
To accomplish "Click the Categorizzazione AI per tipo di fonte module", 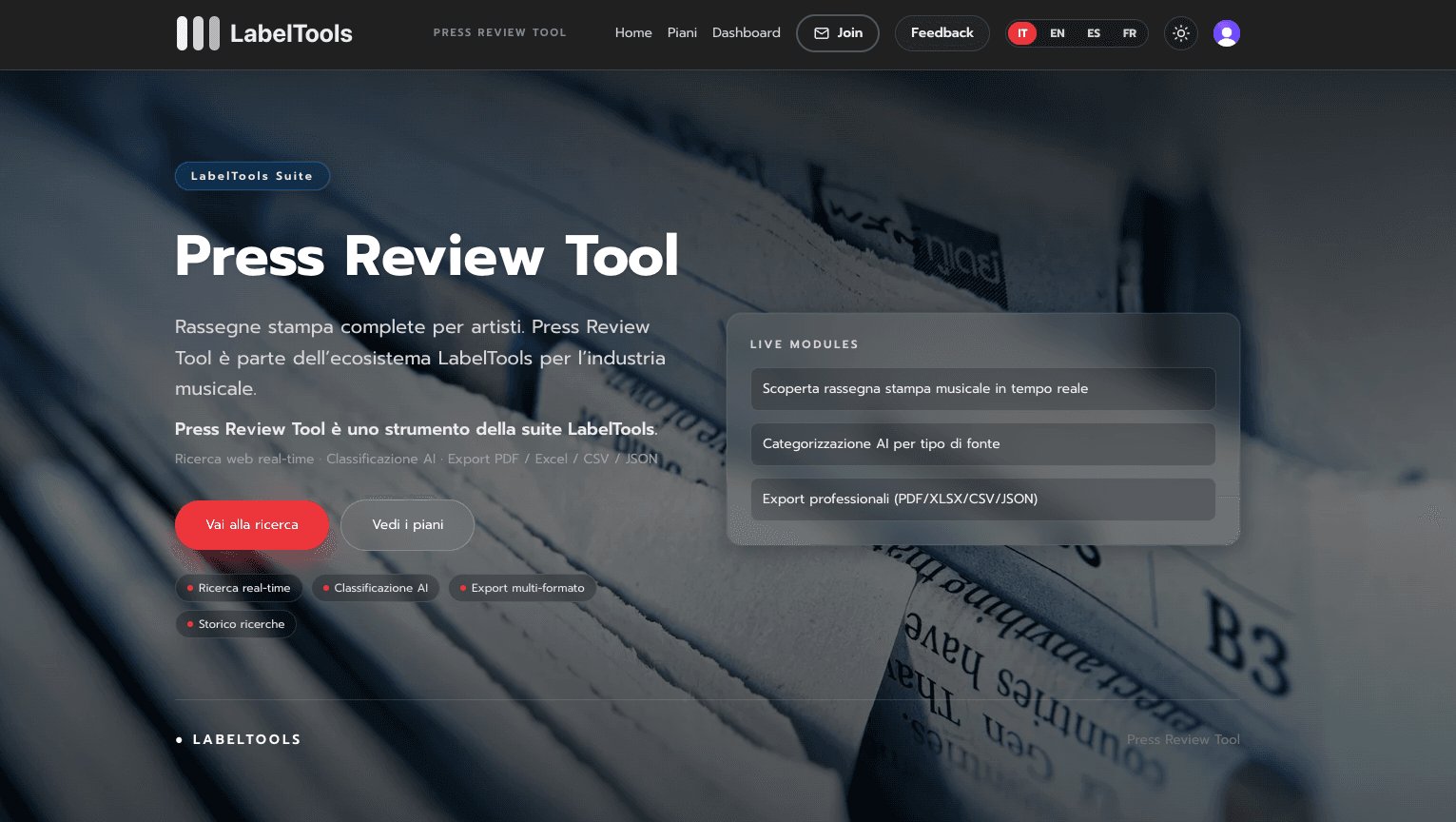I will click(x=982, y=443).
